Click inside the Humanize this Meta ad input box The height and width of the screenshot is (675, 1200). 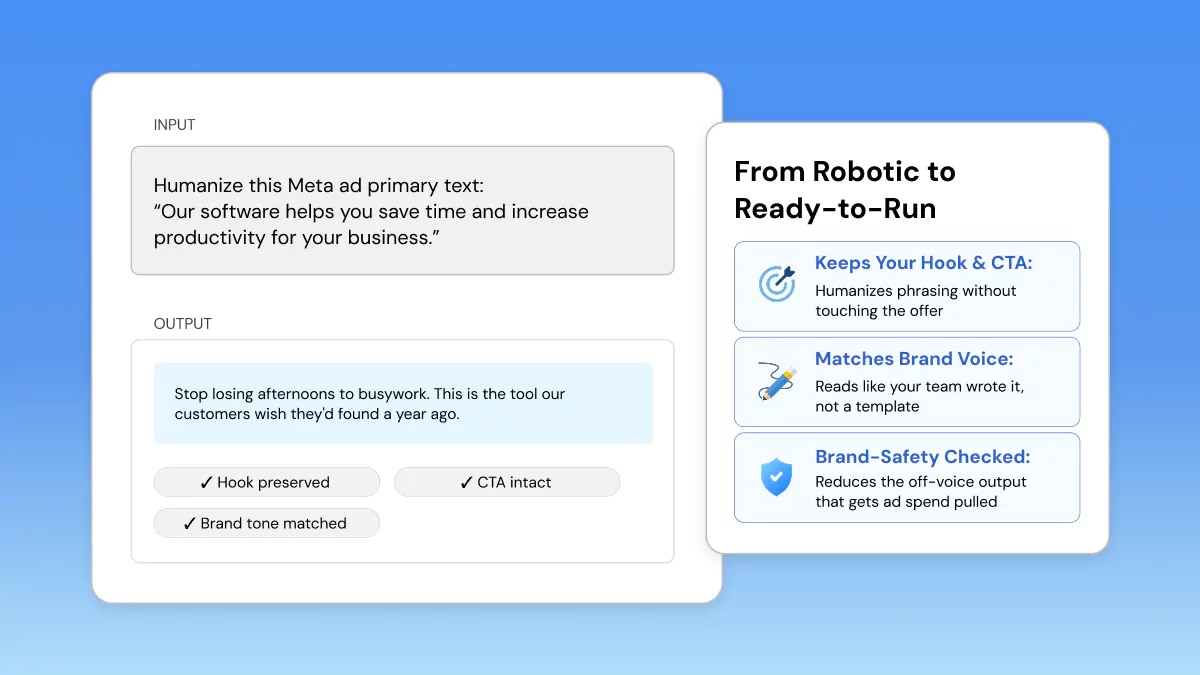pyautogui.click(x=402, y=210)
